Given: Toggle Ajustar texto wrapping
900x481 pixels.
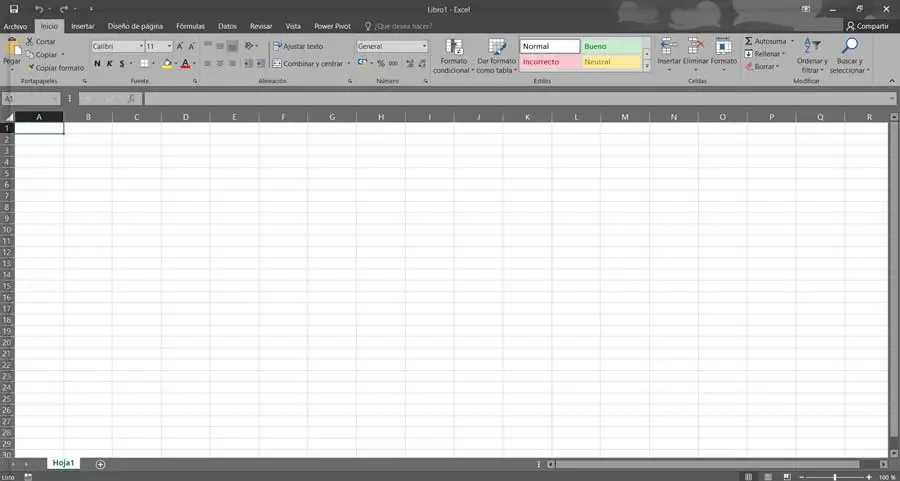Looking at the screenshot, I should (x=298, y=46).
